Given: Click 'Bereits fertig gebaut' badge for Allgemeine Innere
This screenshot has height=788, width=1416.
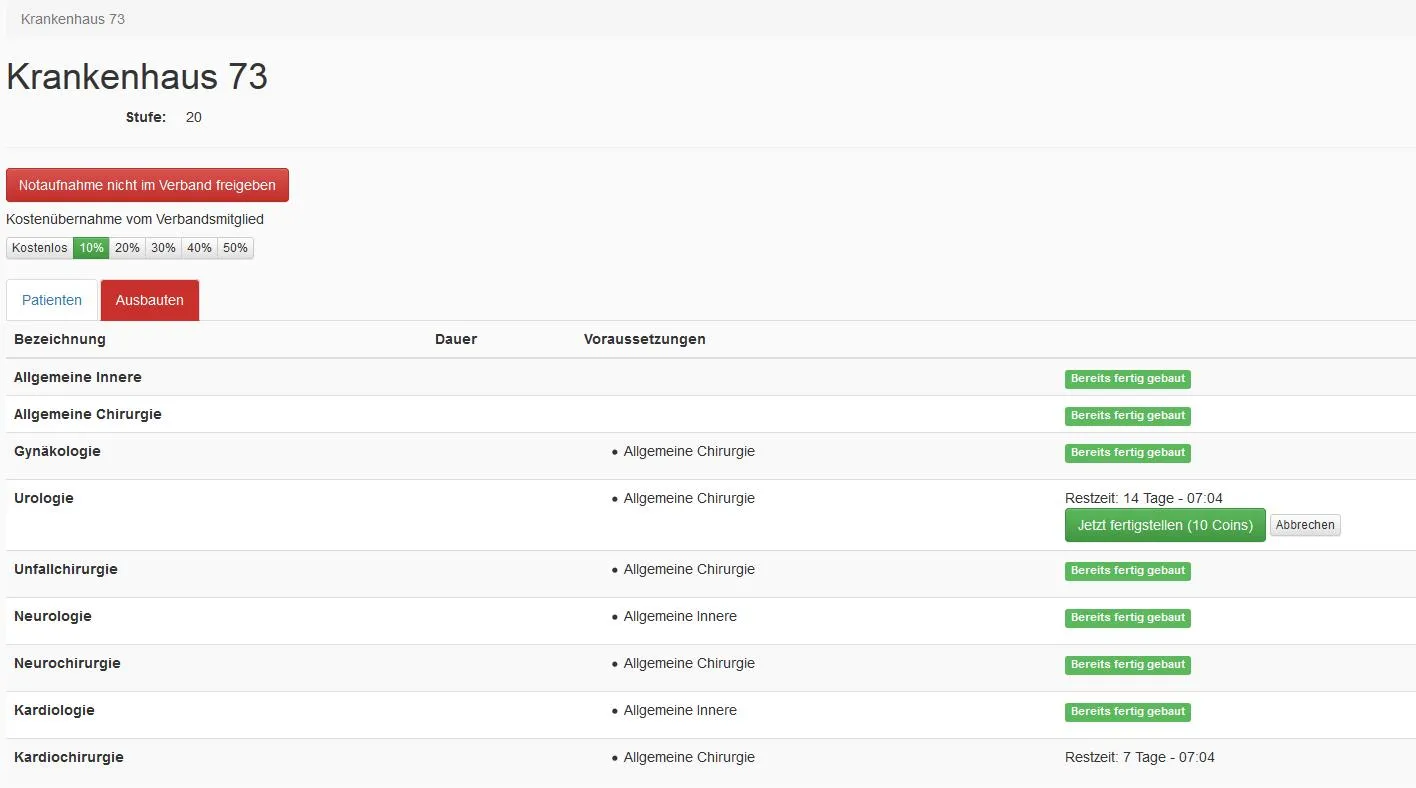Looking at the screenshot, I should tap(1127, 379).
